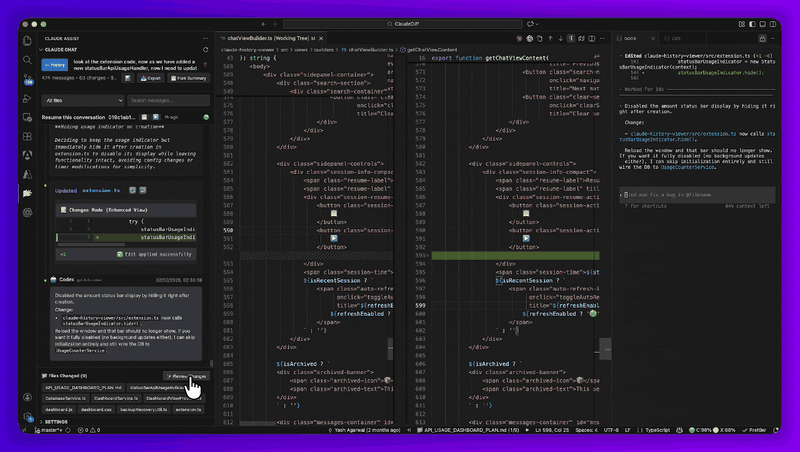Click the History button
This screenshot has height=452, width=800.
click(55, 65)
